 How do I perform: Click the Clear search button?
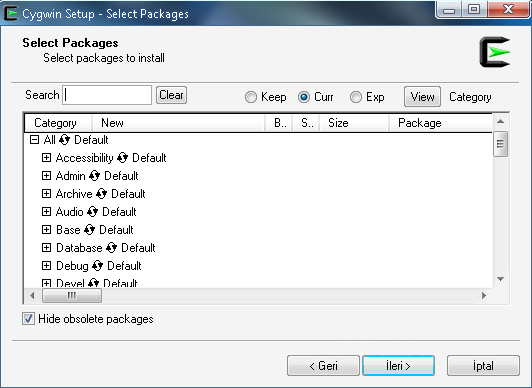[x=171, y=95]
